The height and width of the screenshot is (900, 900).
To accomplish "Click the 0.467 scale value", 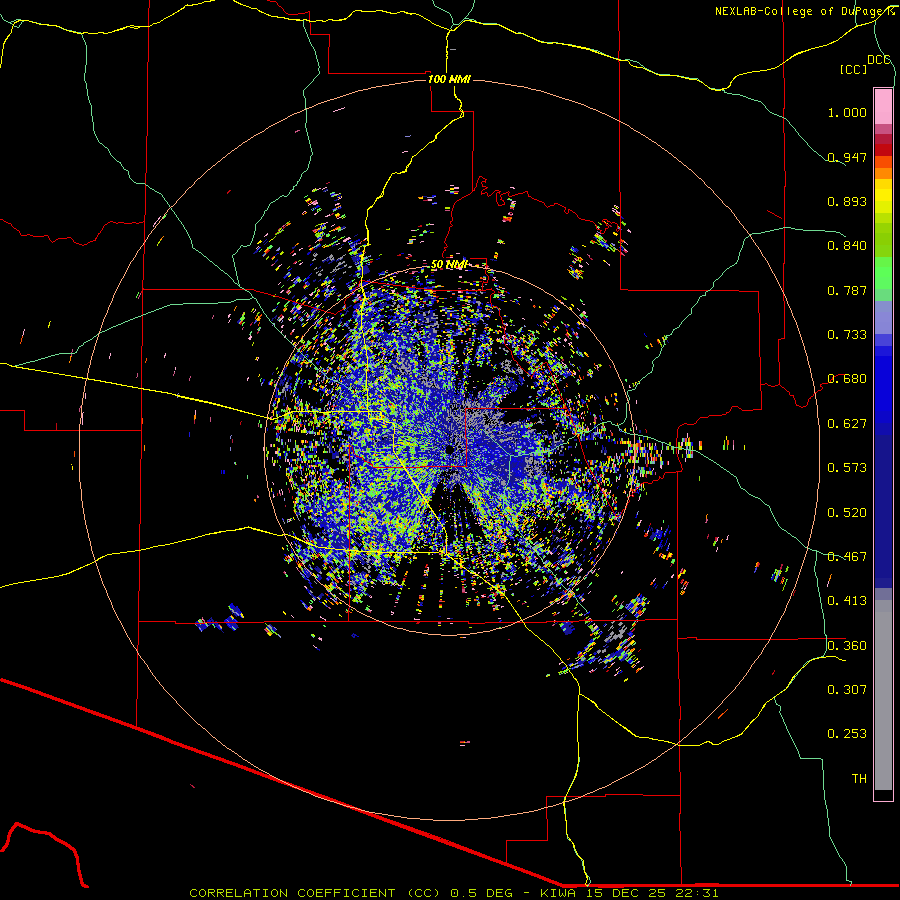I will coord(847,557).
